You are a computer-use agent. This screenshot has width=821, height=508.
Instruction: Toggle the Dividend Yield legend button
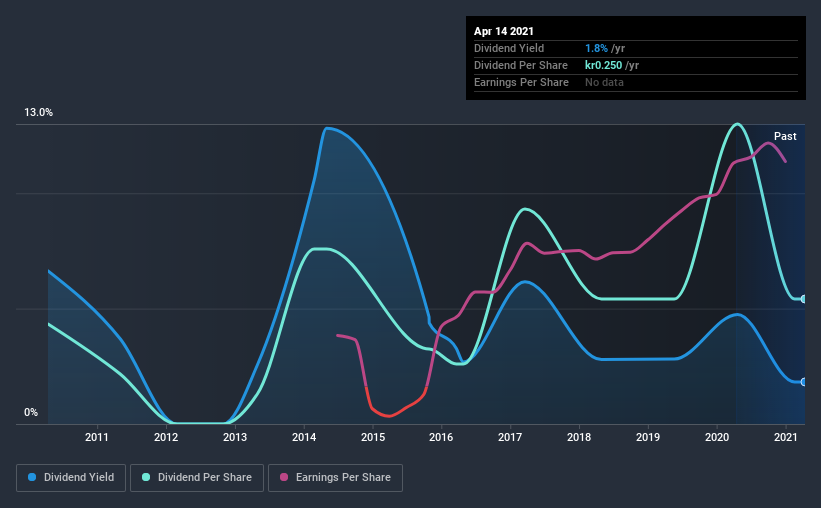[x=71, y=478]
